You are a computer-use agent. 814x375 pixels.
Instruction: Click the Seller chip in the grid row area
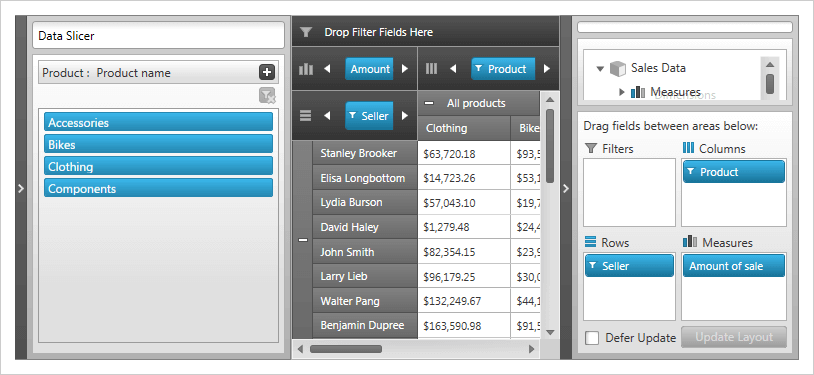369,115
